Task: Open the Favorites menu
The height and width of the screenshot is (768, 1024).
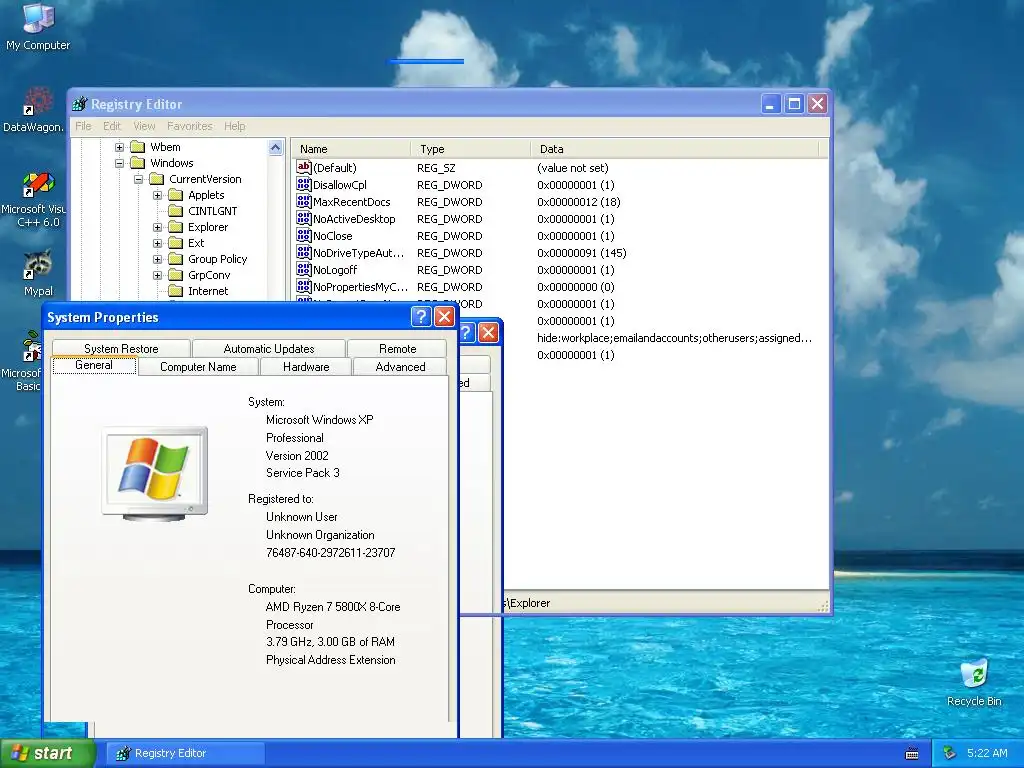Action: coord(189,126)
